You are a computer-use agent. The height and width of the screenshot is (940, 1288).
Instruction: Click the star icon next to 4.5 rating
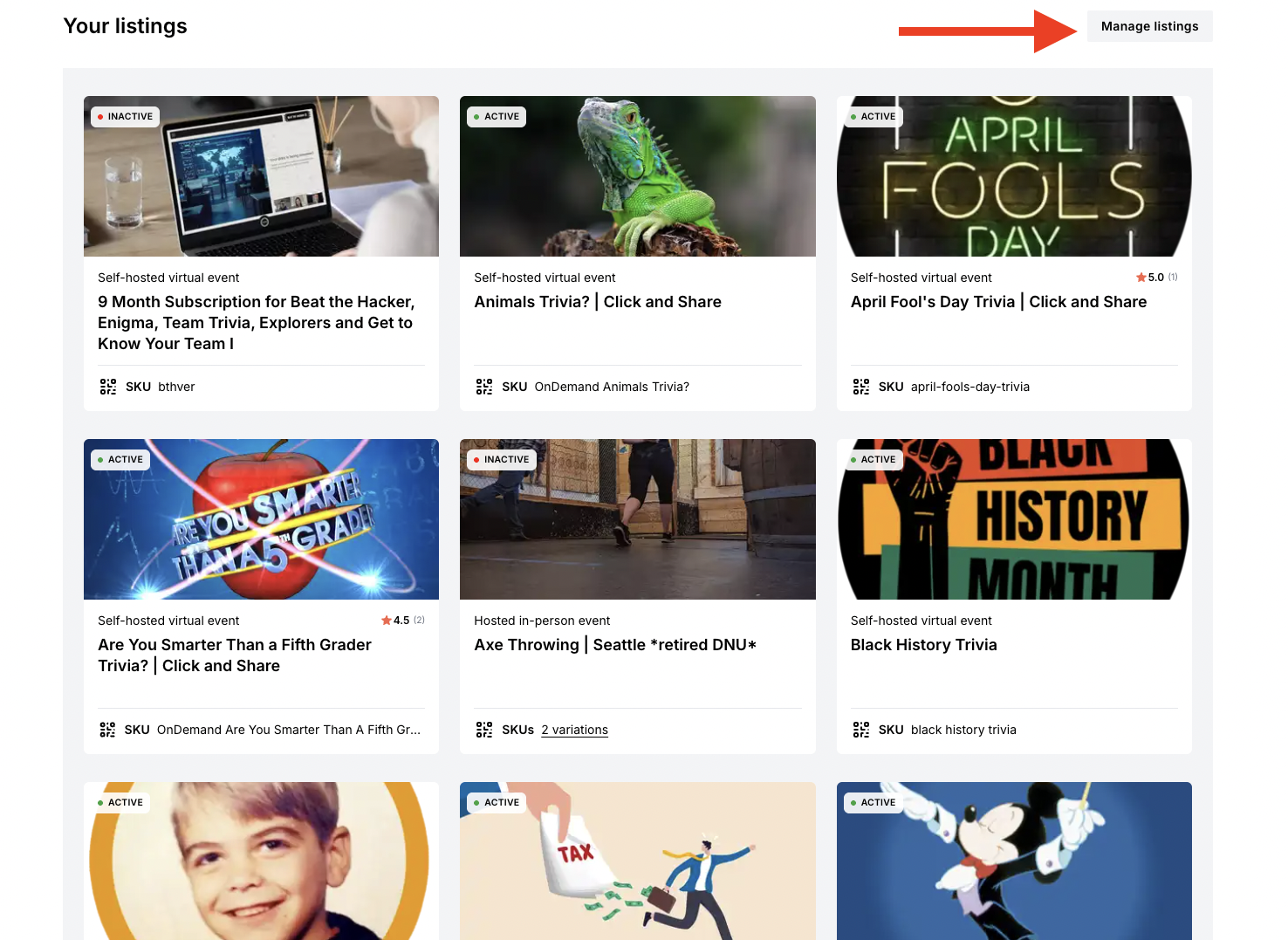pyautogui.click(x=386, y=621)
